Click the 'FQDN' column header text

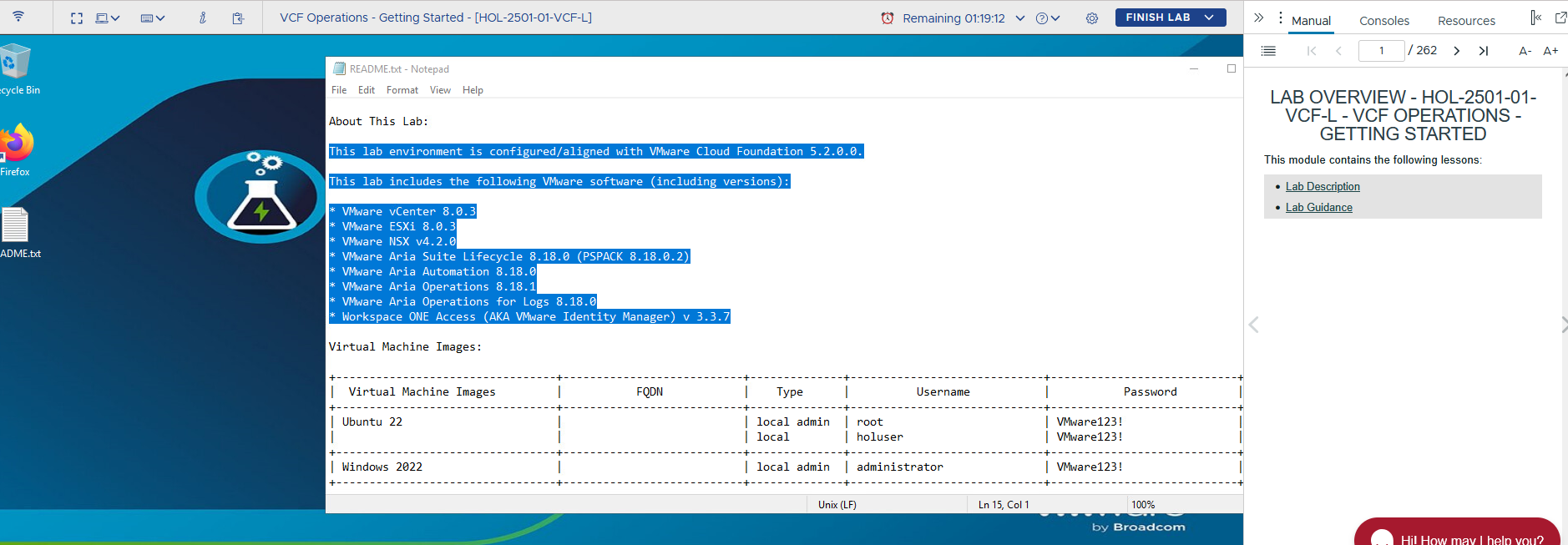(x=650, y=391)
